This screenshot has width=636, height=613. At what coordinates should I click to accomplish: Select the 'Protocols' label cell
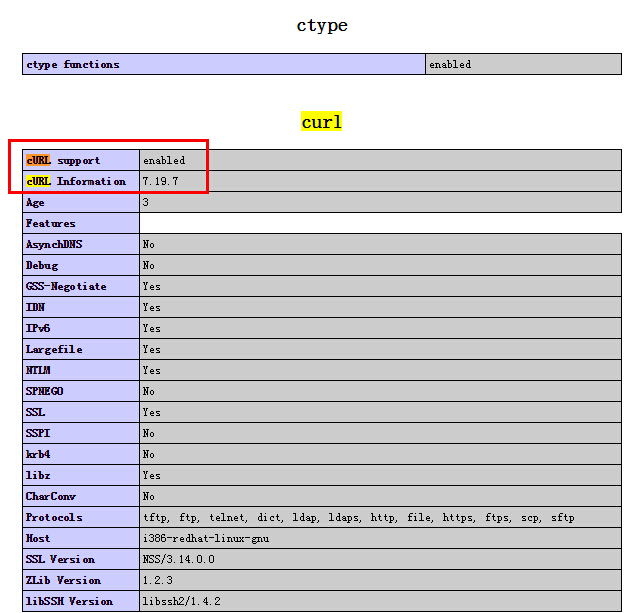coord(81,517)
